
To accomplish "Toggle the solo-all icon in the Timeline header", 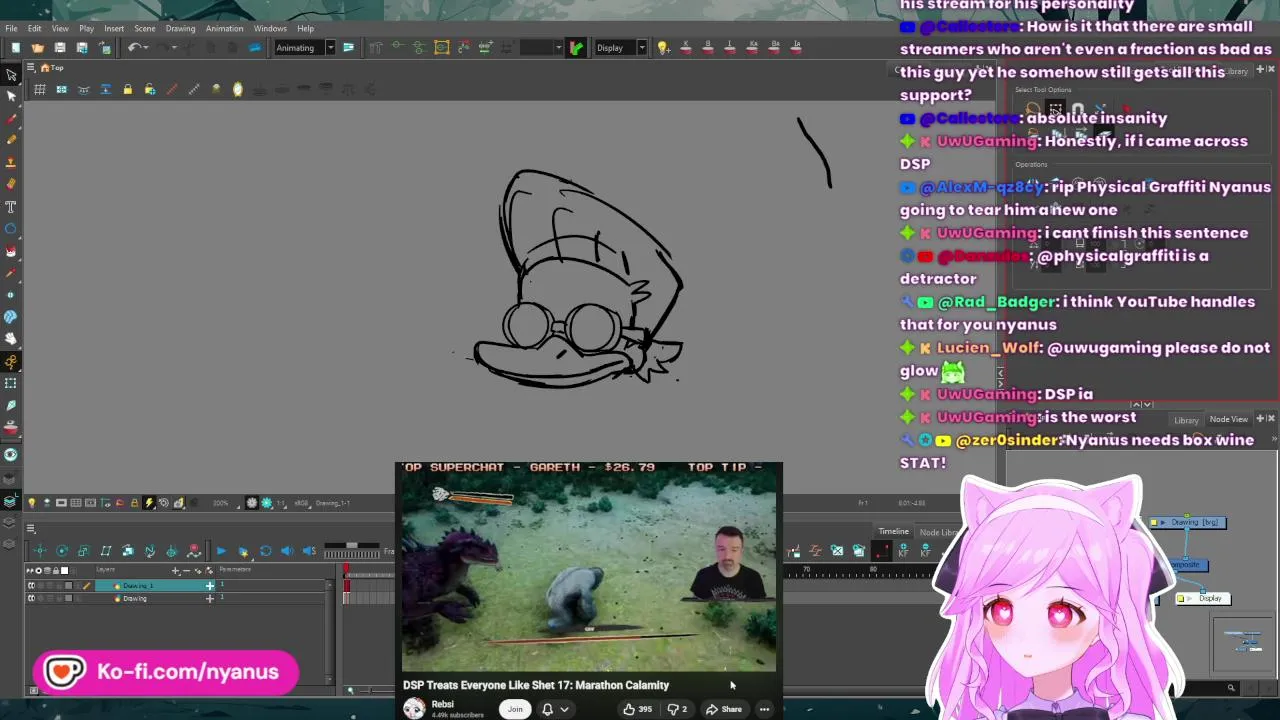I will [x=38, y=570].
